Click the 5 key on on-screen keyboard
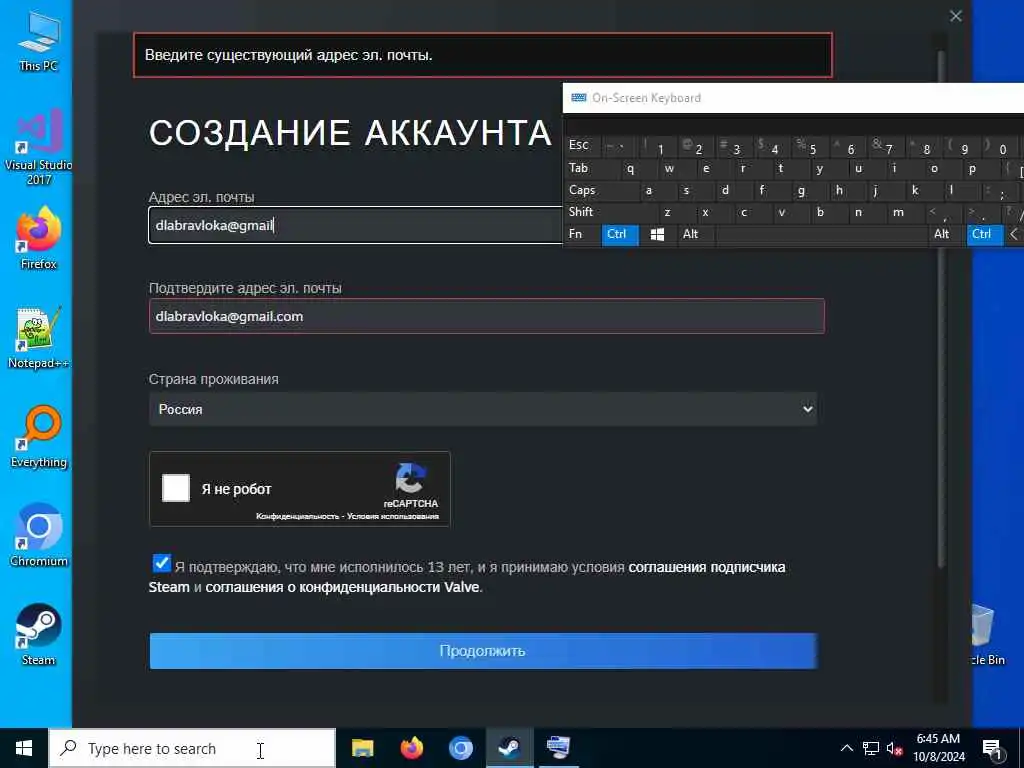Viewport: 1024px width, 768px height. tap(812, 149)
